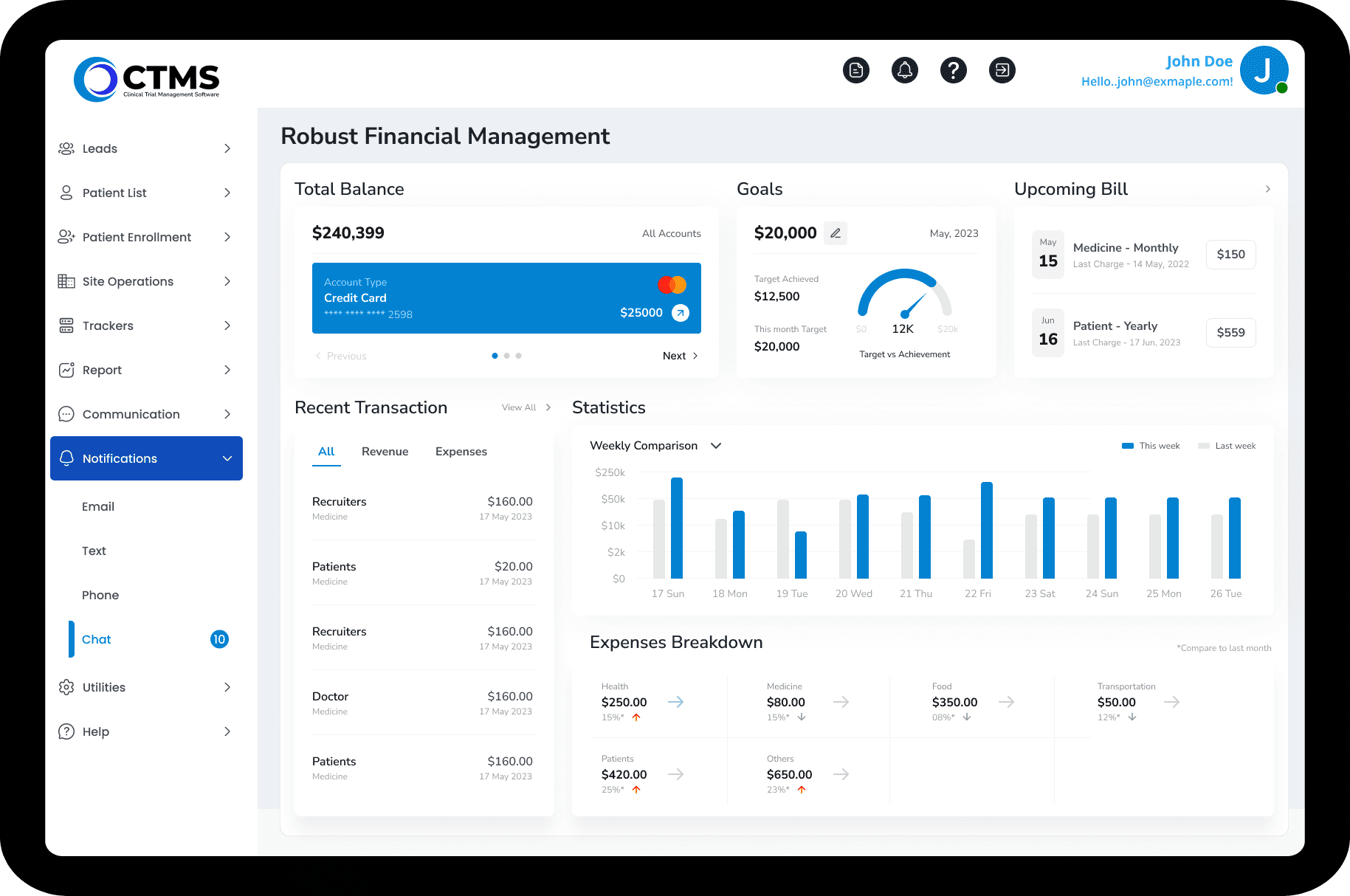Select the Expenses tab

click(x=461, y=452)
